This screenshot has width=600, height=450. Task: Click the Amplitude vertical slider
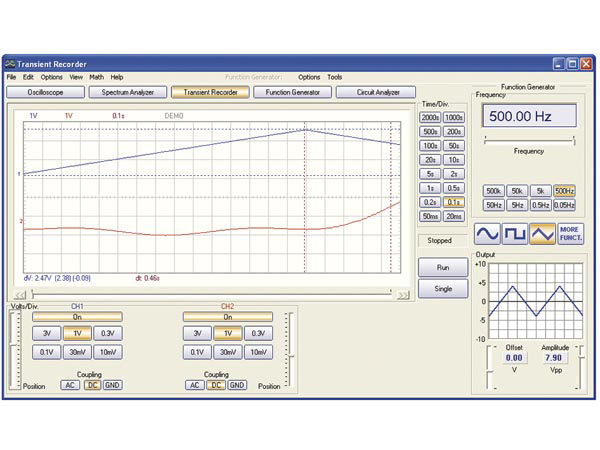579,367
